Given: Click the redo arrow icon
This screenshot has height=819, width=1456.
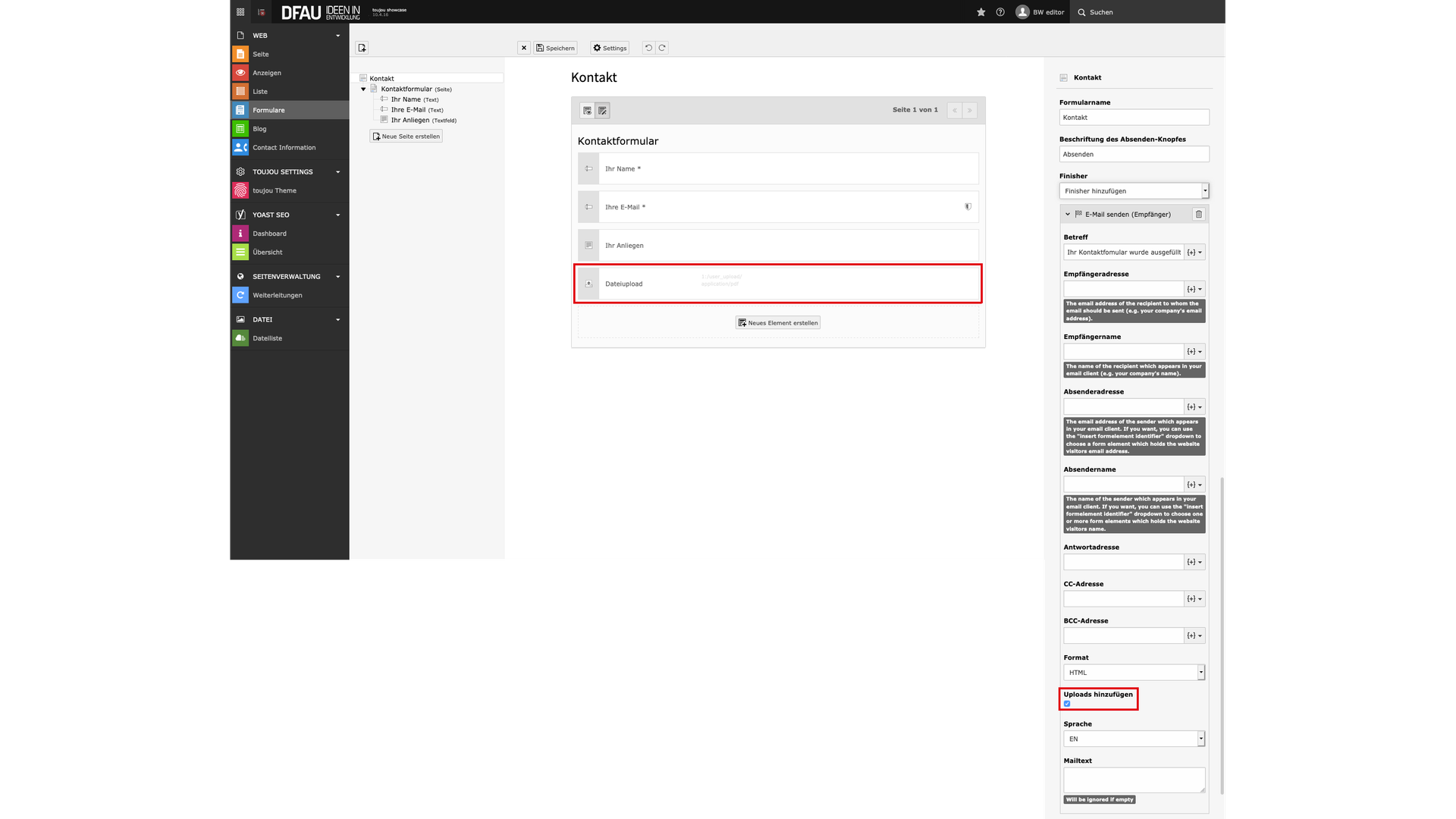Looking at the screenshot, I should (662, 48).
